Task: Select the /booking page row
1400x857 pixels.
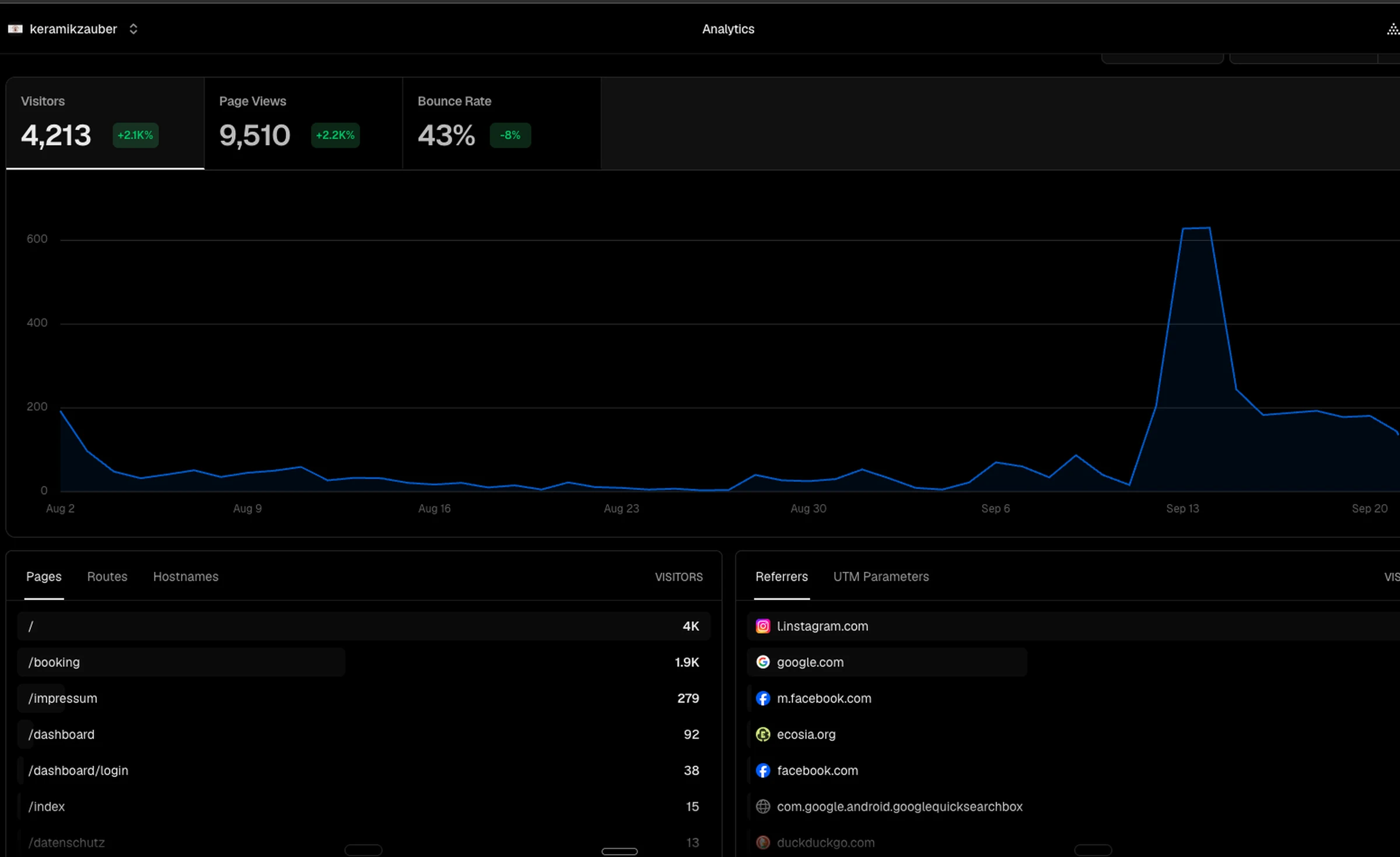Action: pos(364,662)
